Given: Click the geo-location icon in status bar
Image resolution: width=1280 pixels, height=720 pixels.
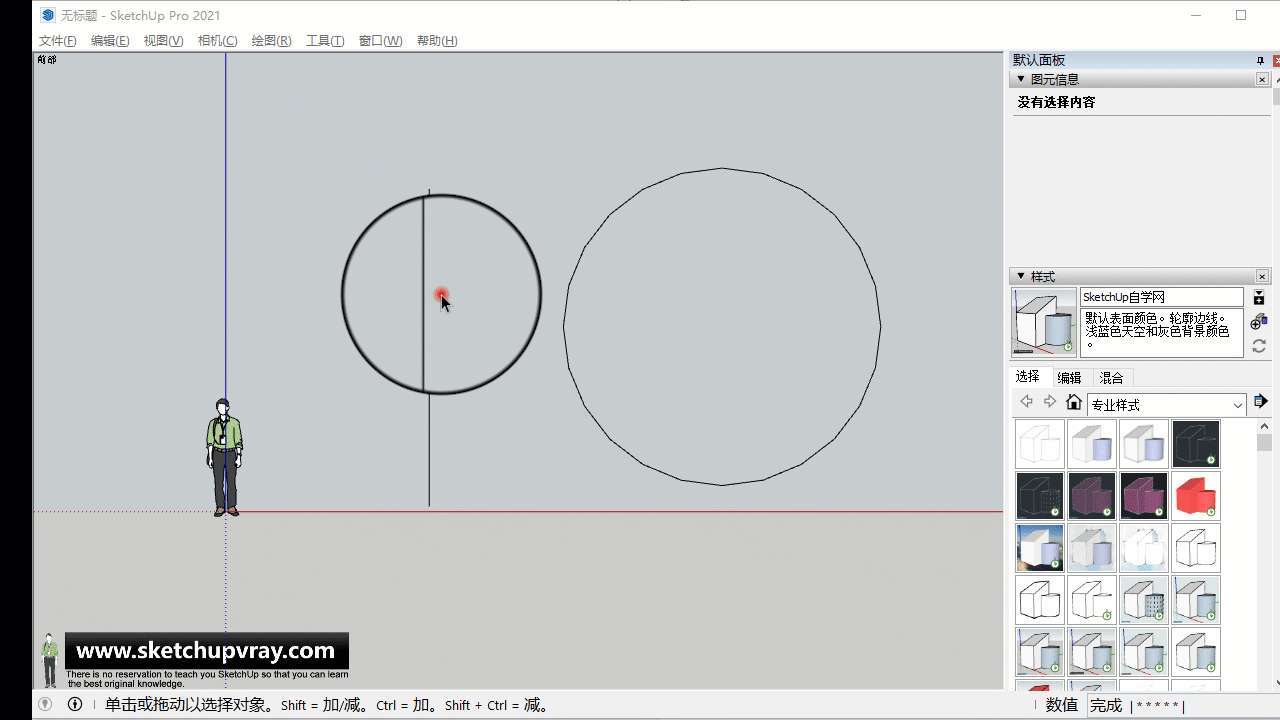Looking at the screenshot, I should click(45, 704).
